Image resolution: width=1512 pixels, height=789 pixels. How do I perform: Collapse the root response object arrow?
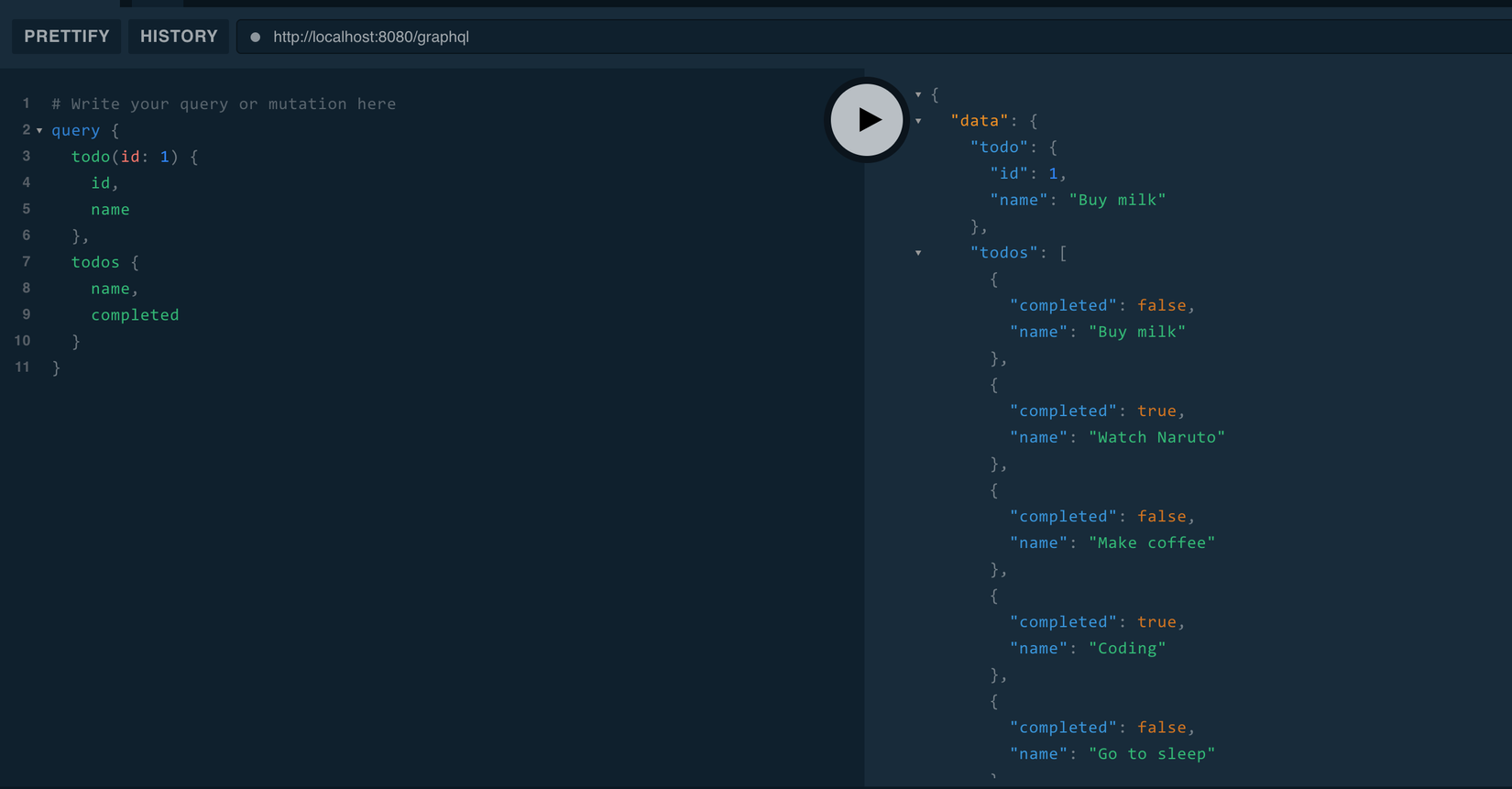[918, 94]
